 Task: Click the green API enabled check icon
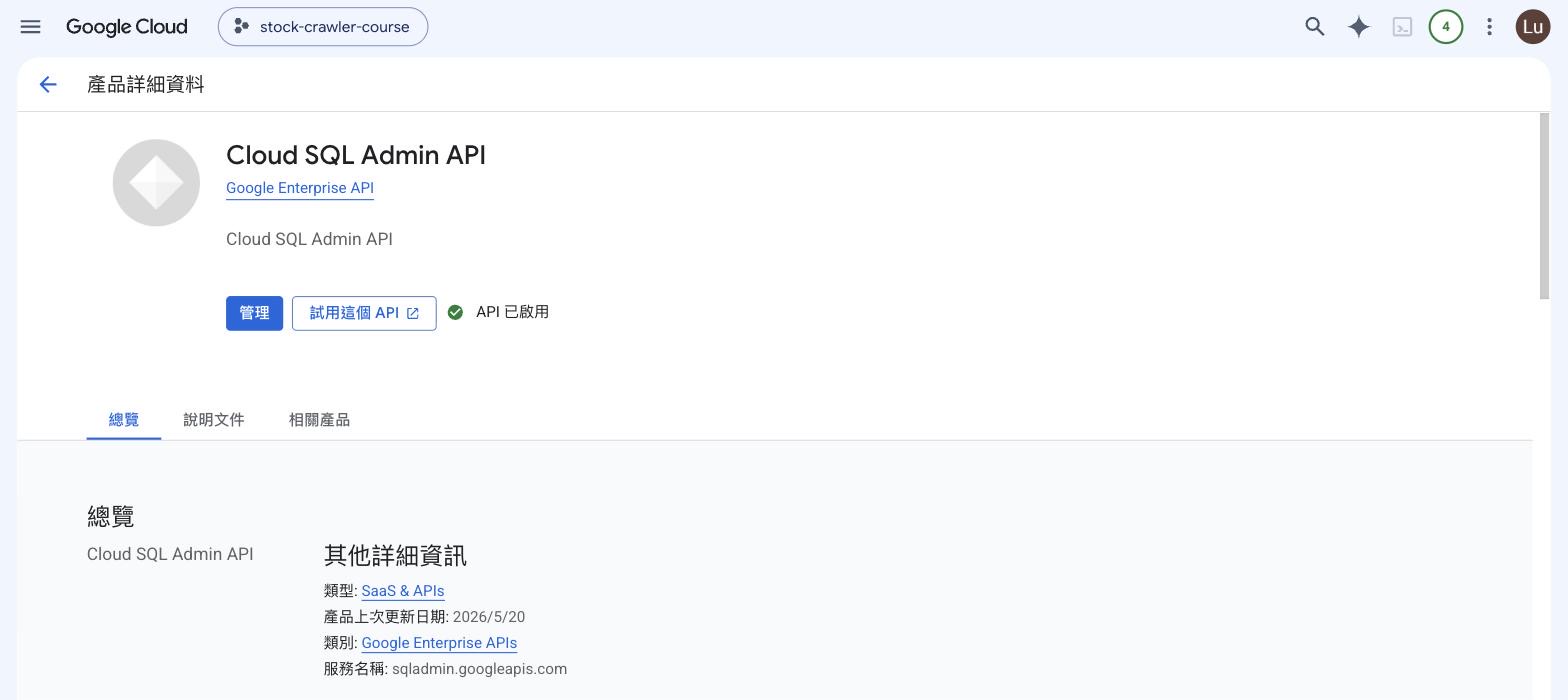pos(455,312)
